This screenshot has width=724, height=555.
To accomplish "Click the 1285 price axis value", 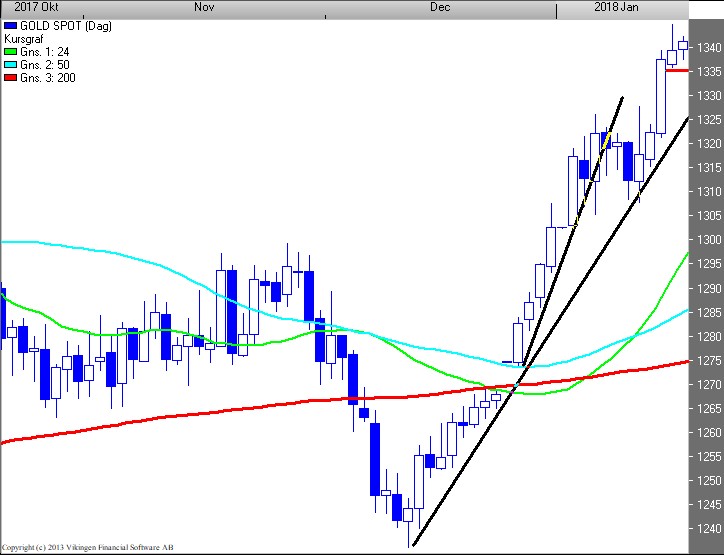I will (709, 313).
